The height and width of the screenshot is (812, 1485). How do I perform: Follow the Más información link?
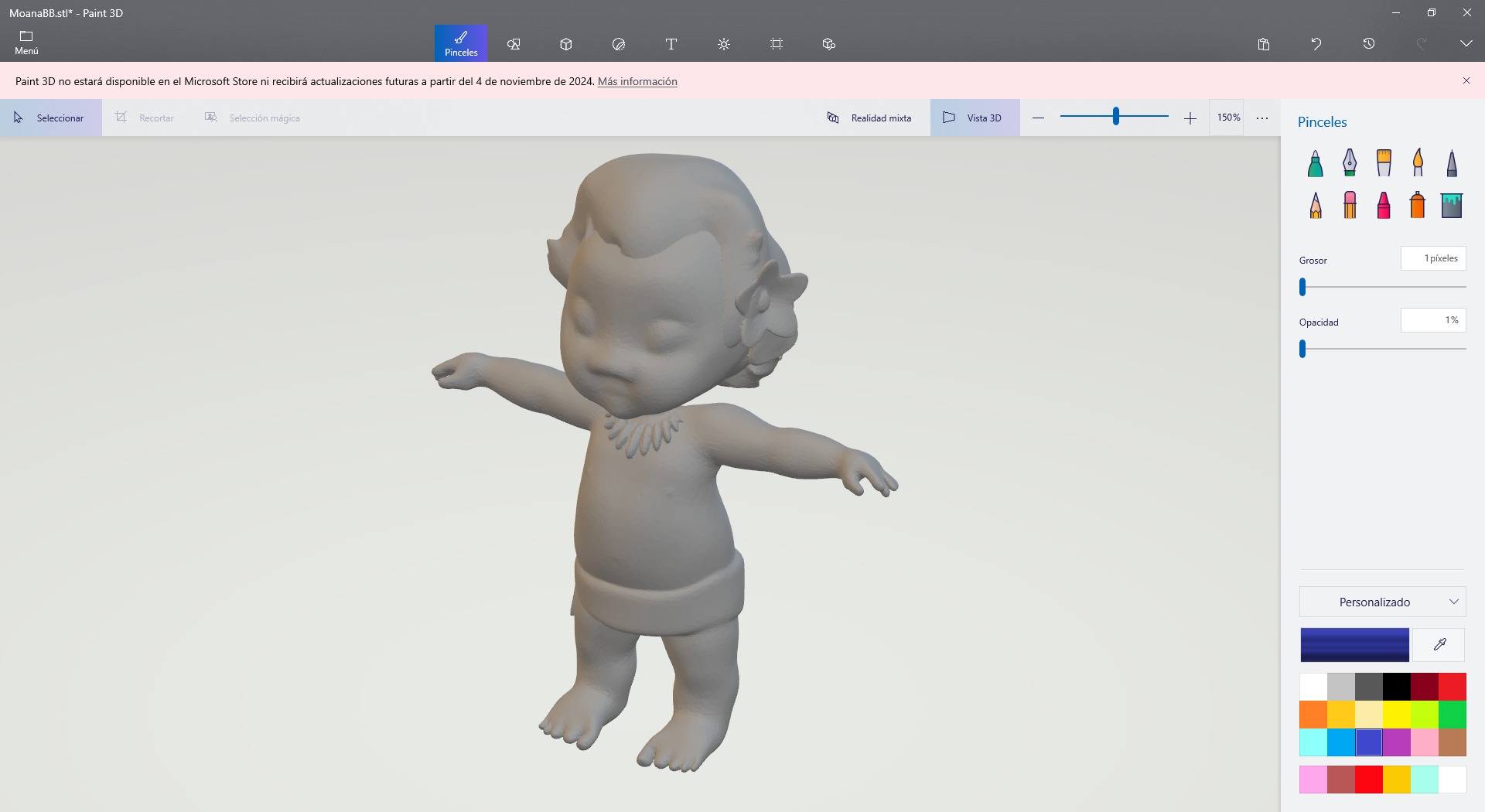[x=637, y=81]
